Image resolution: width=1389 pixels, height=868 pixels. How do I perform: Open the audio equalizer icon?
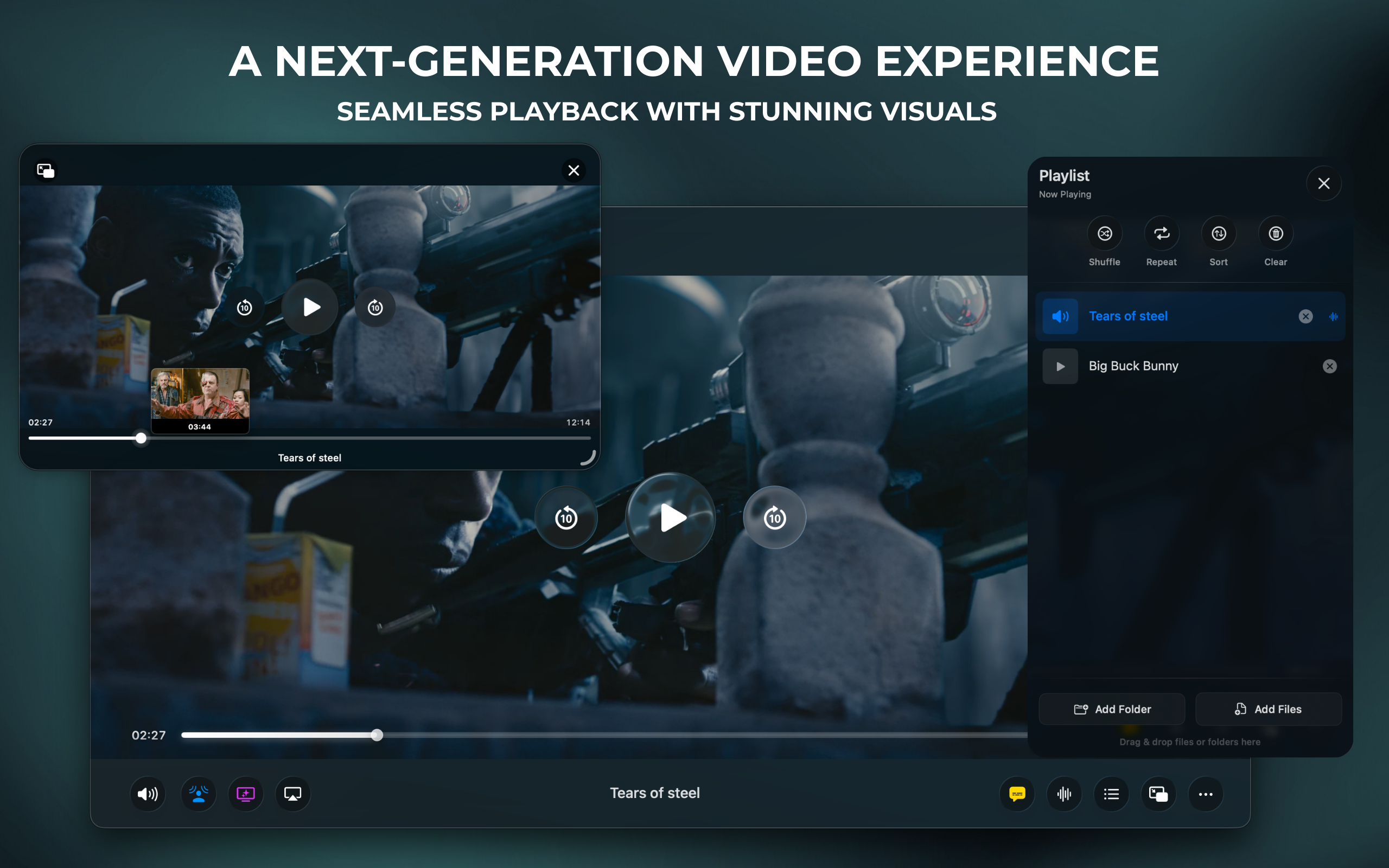pos(1063,794)
